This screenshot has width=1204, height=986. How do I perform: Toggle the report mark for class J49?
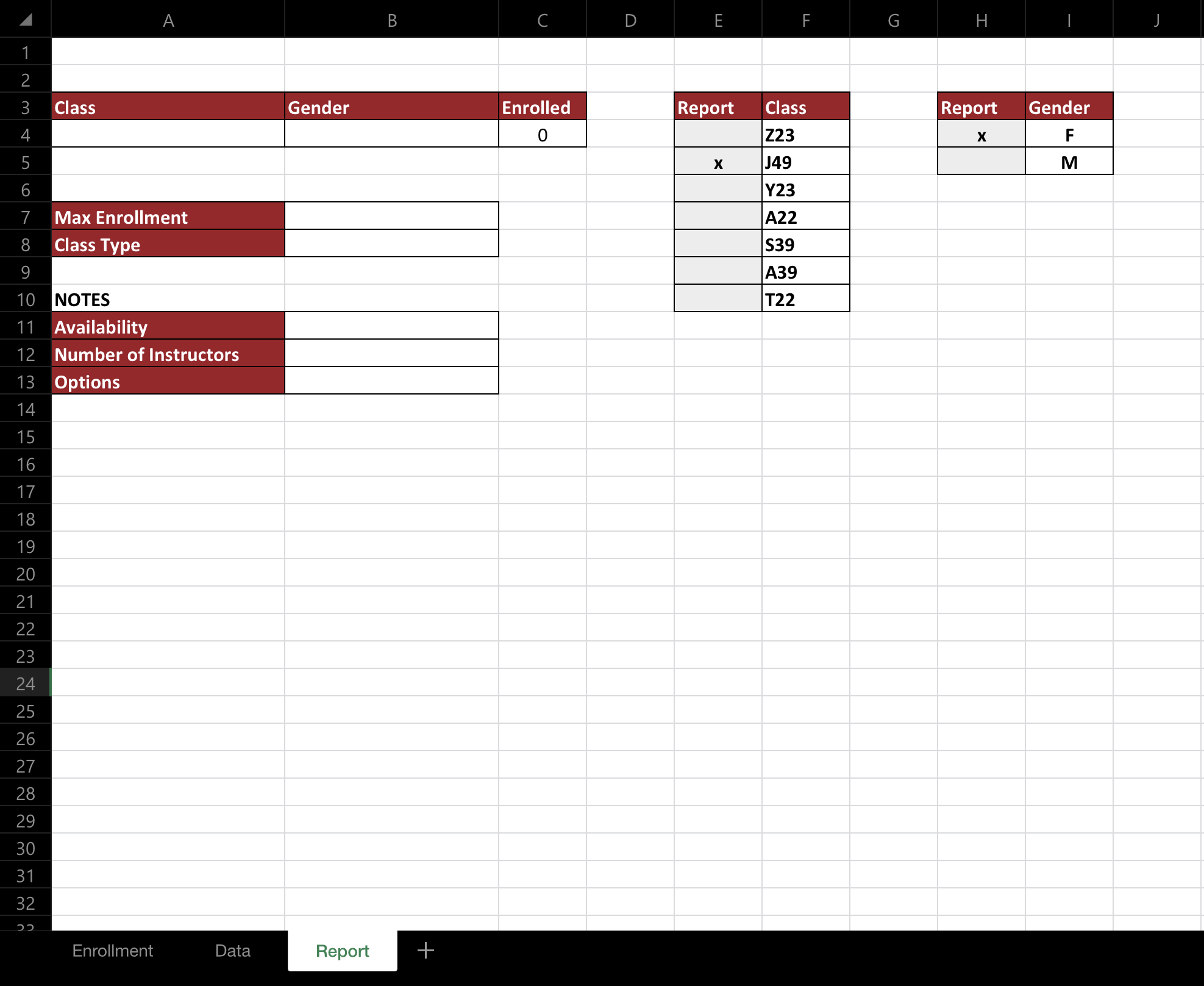click(718, 162)
